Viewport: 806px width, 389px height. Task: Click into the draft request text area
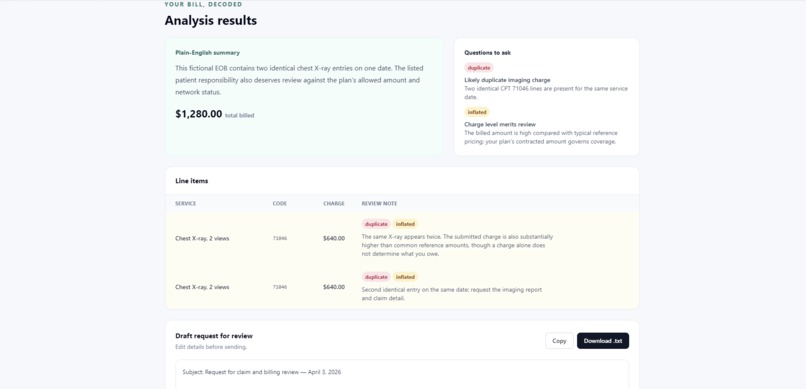point(402,375)
